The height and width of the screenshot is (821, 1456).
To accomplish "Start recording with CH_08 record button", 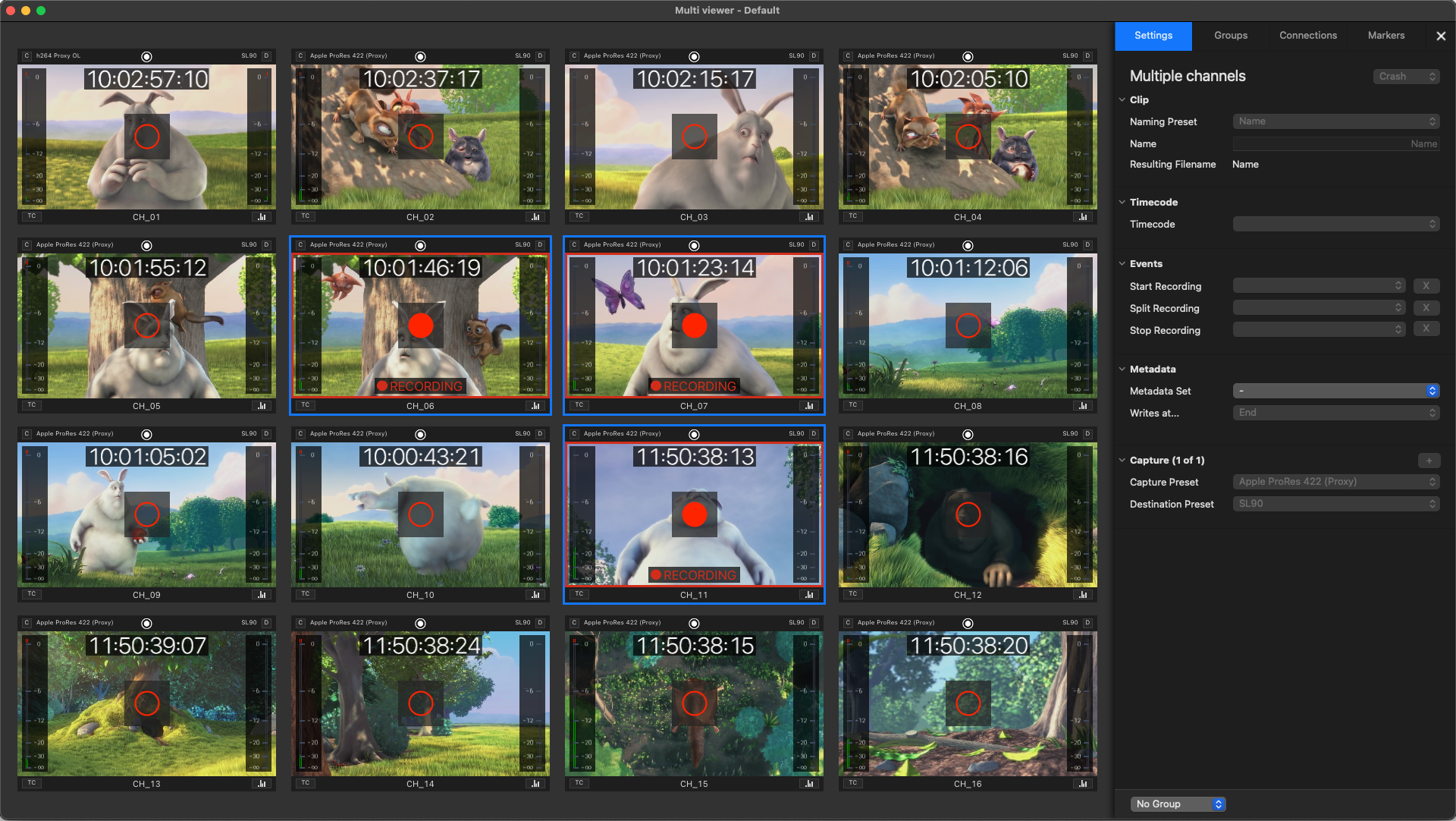I will (x=968, y=326).
